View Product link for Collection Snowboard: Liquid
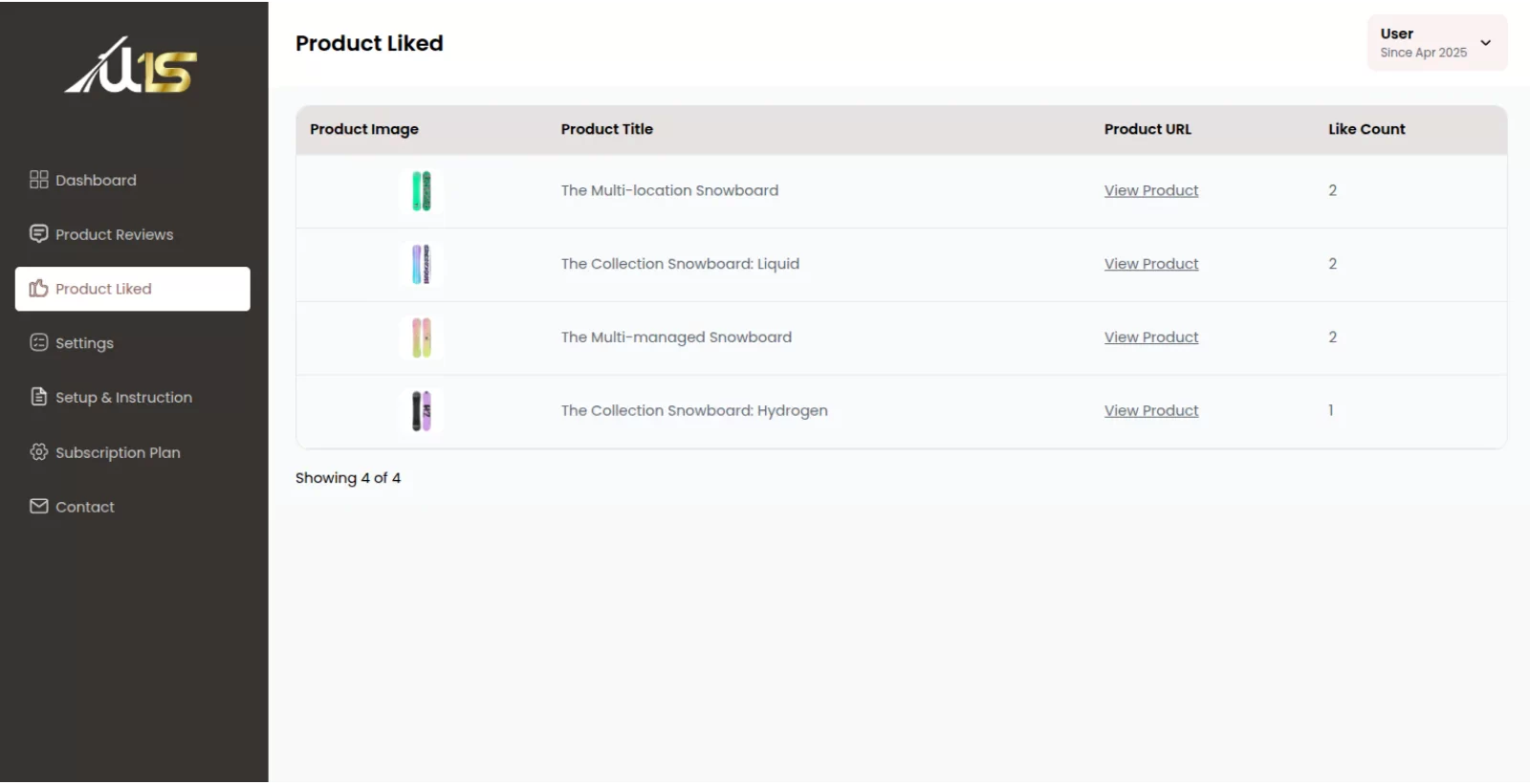Viewport: 1530px width, 784px height. (x=1151, y=264)
